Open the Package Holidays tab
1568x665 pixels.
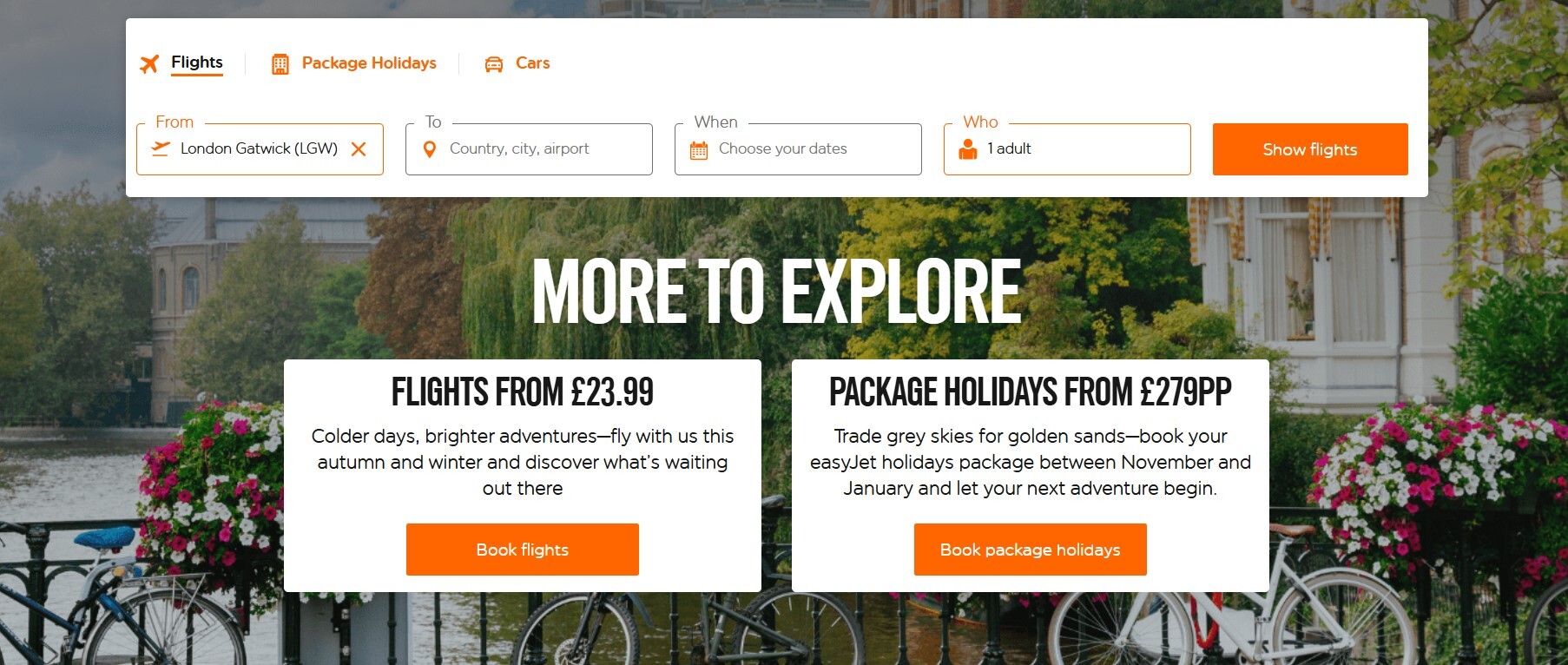(369, 63)
